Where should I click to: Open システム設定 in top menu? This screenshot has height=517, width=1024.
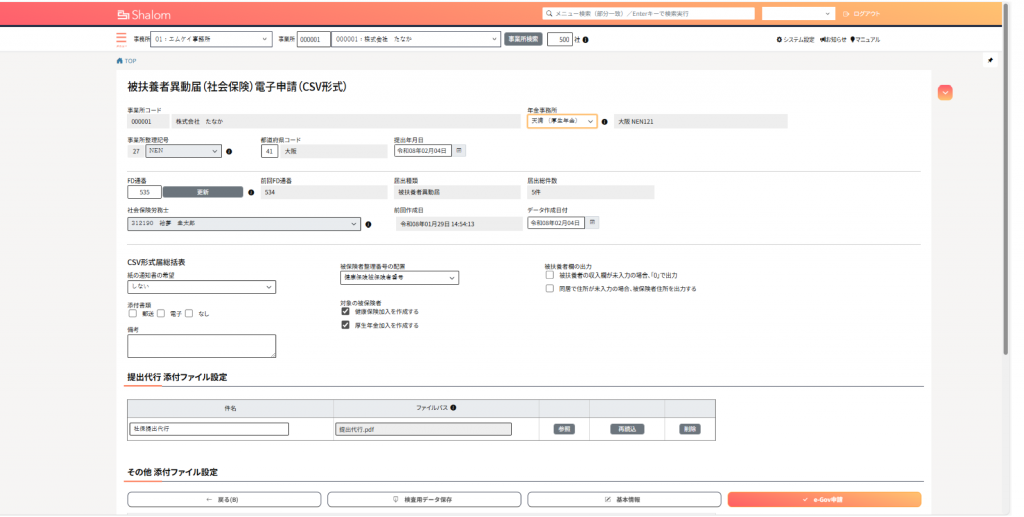[x=795, y=39]
